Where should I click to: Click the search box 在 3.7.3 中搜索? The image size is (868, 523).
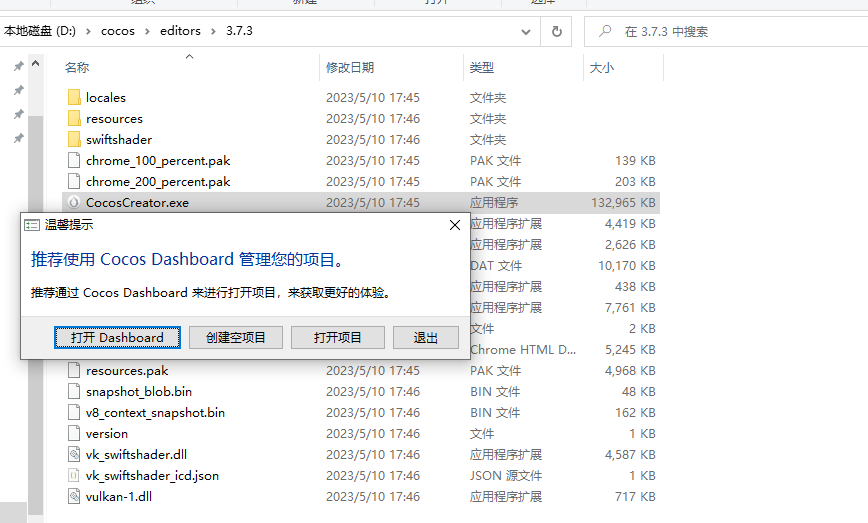point(726,32)
